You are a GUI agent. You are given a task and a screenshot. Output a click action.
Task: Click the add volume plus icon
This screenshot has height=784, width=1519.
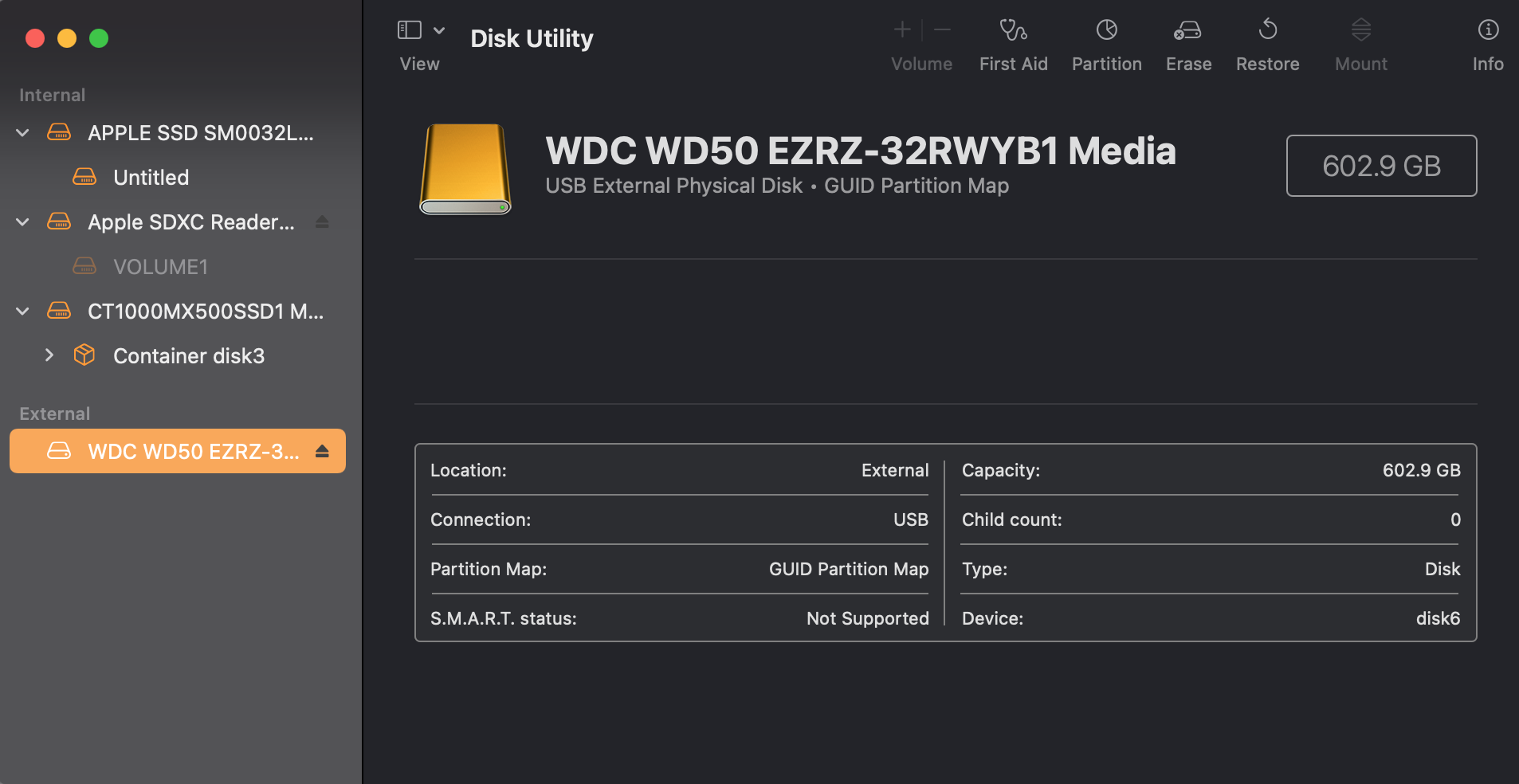point(902,30)
